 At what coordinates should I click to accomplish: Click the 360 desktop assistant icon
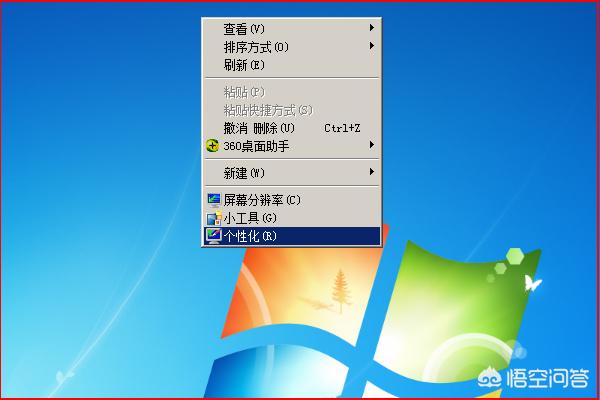tap(212, 146)
